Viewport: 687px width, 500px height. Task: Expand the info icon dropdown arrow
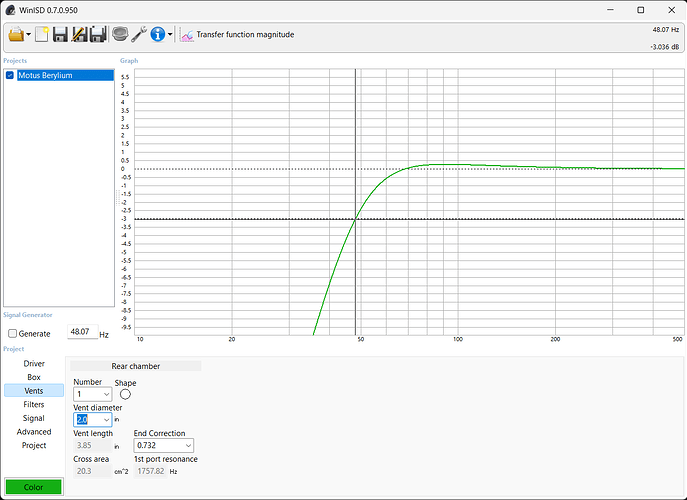pyautogui.click(x=170, y=34)
